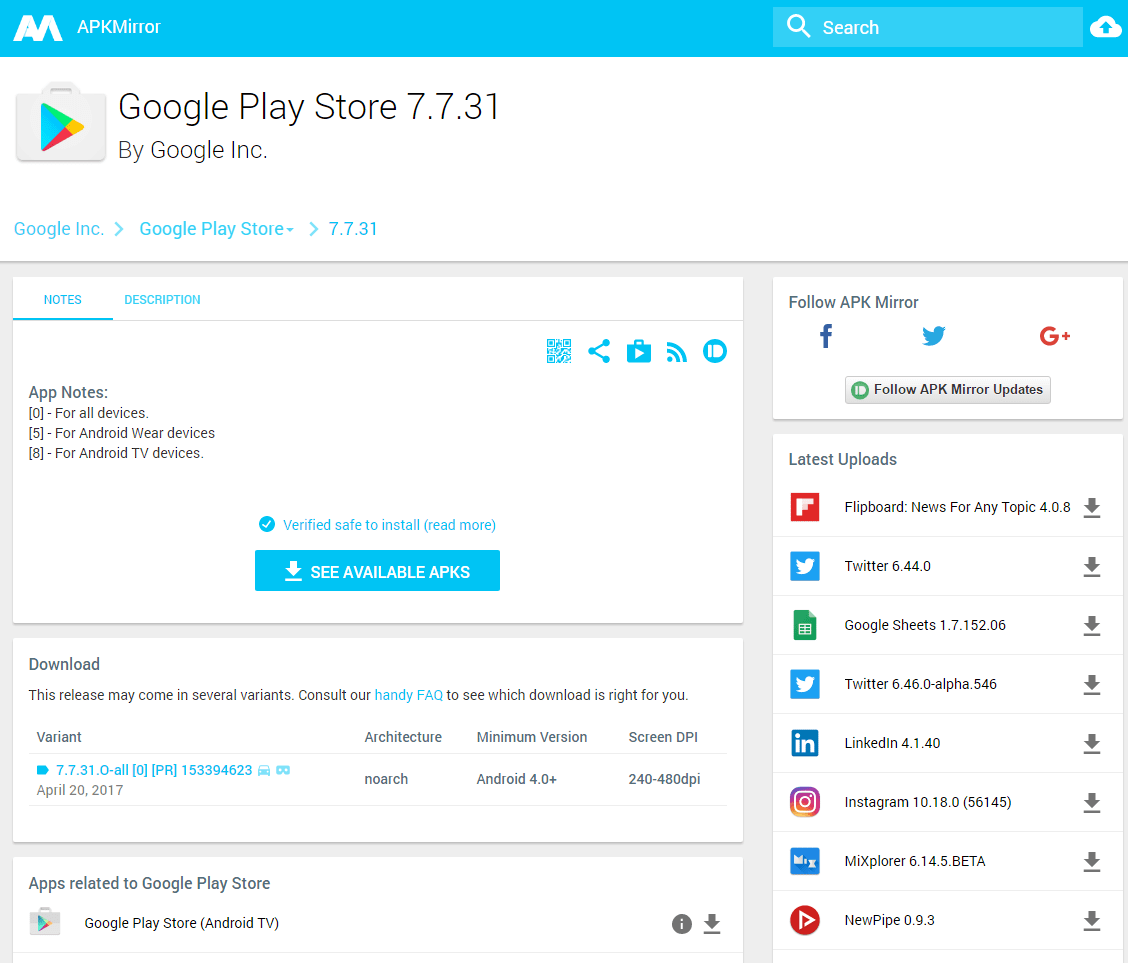Click the share icon
The image size is (1128, 963).
point(599,351)
